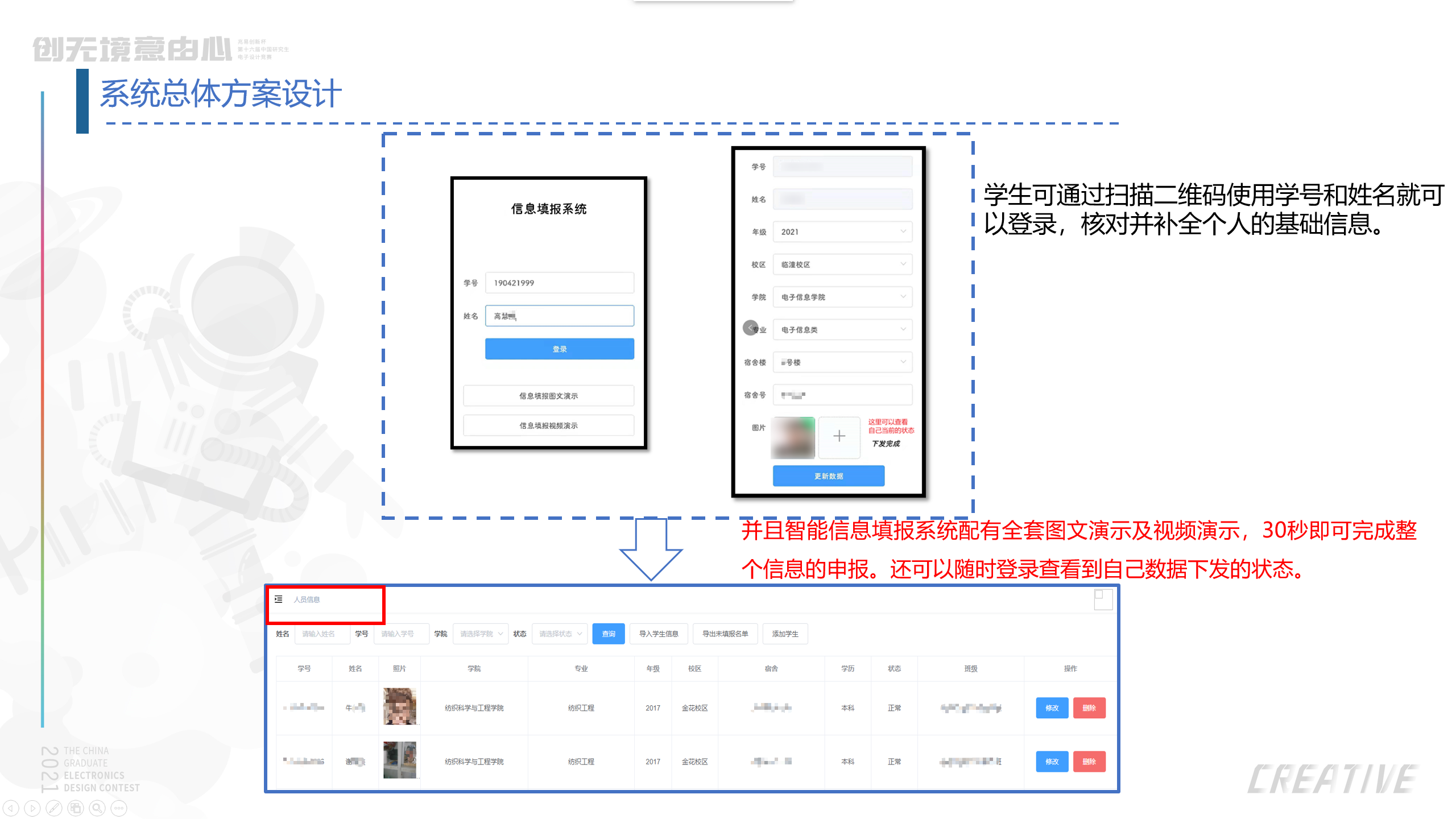The height and width of the screenshot is (819, 1456).
Task: Click the 导出未填报名单 button
Action: (x=725, y=634)
